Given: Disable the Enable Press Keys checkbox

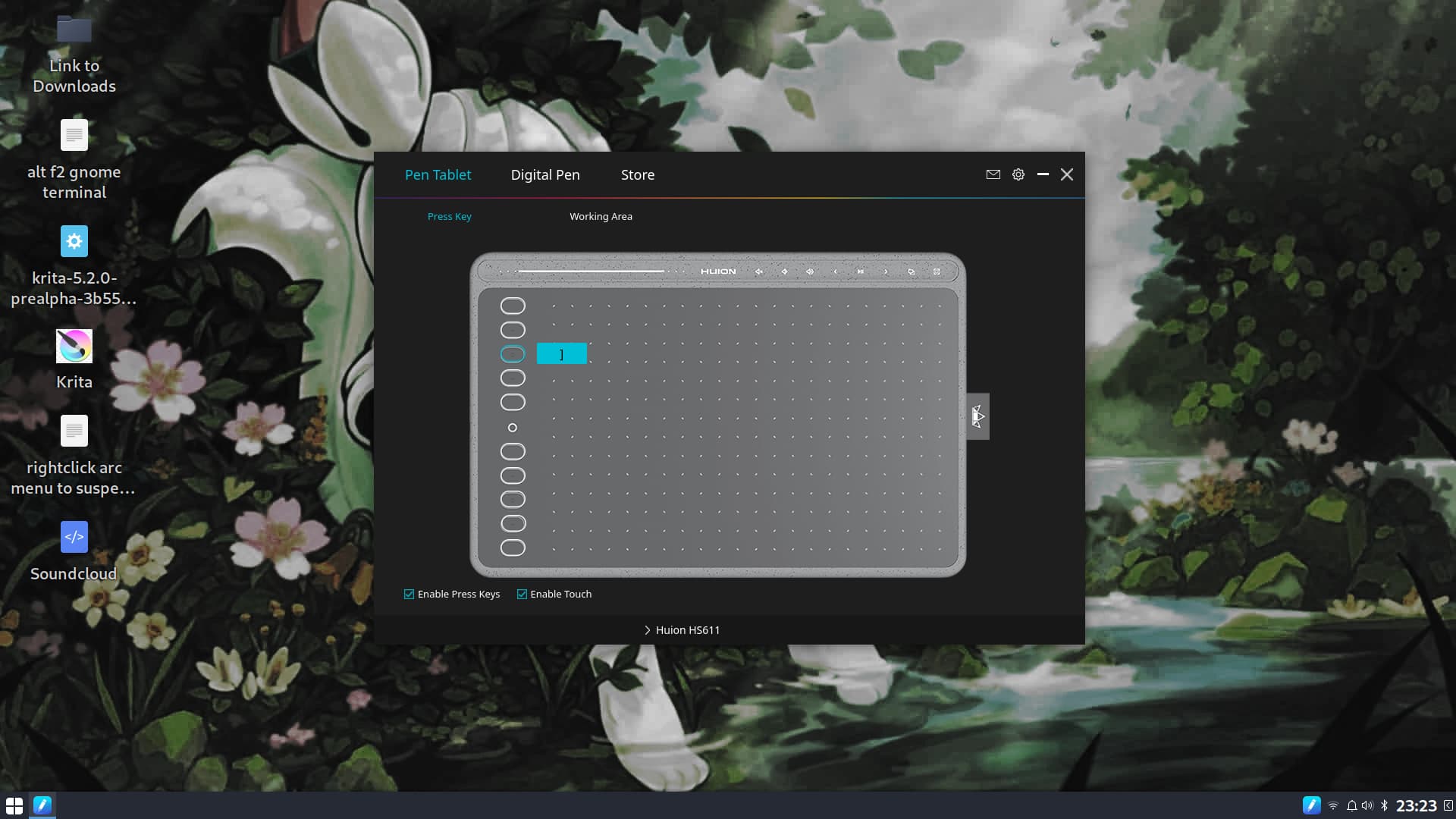Looking at the screenshot, I should pos(409,594).
